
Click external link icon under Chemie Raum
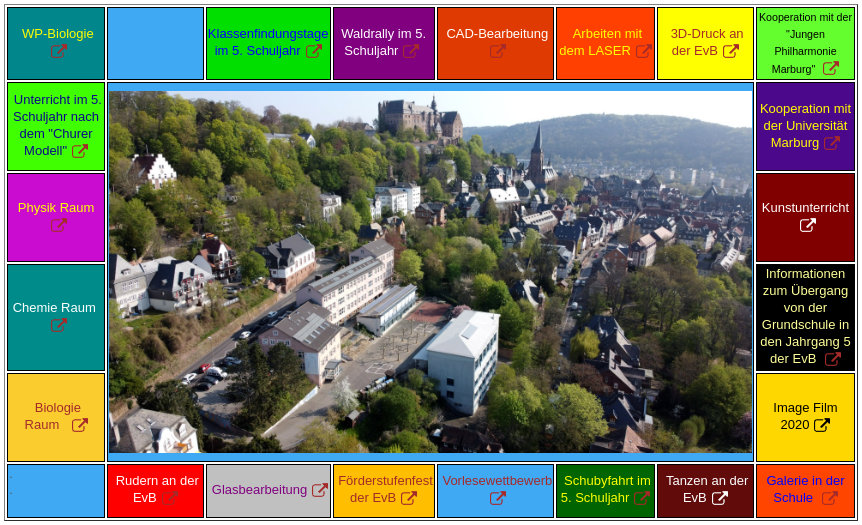pos(59,326)
